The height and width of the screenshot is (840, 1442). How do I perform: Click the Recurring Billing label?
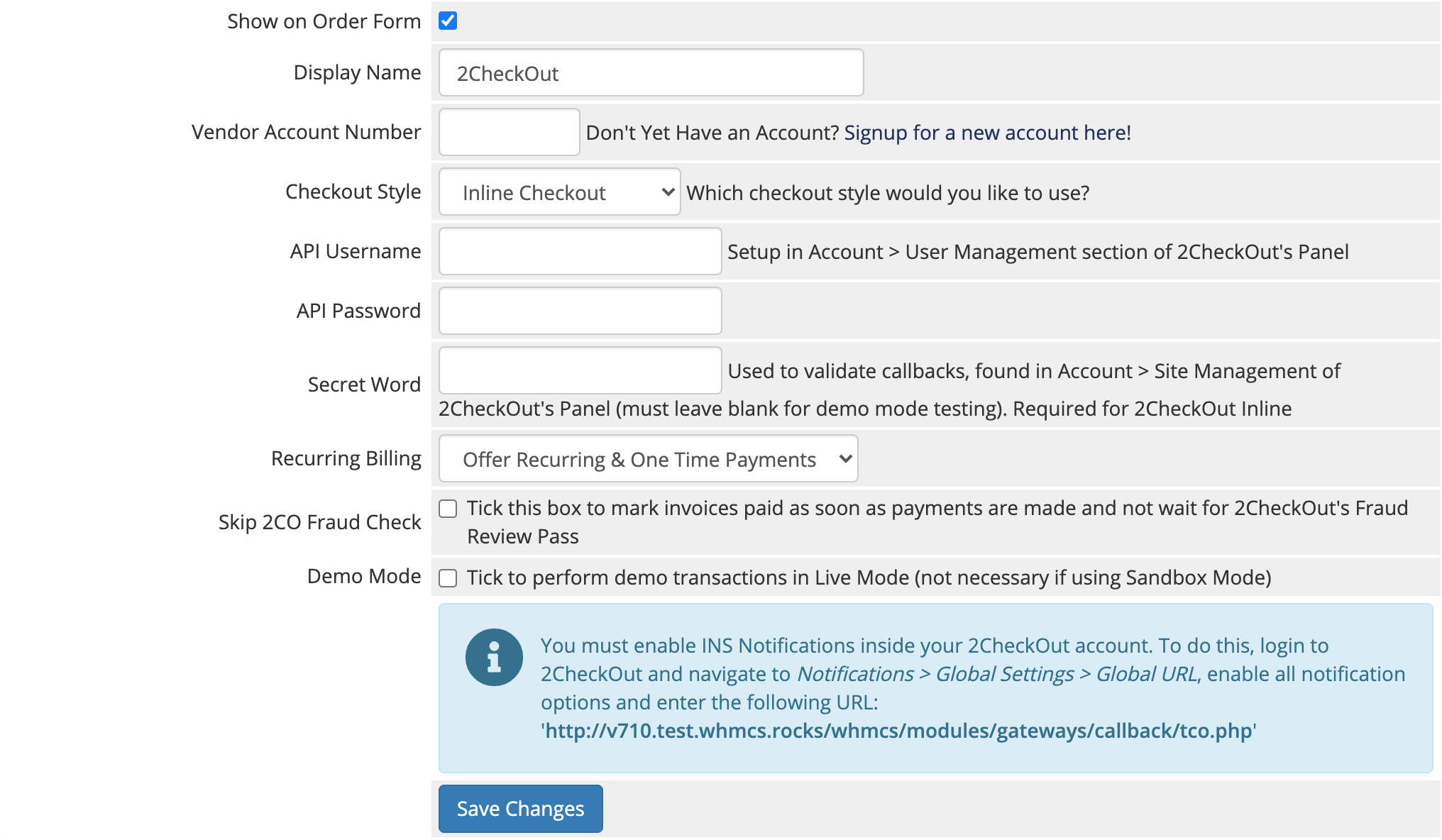click(346, 458)
